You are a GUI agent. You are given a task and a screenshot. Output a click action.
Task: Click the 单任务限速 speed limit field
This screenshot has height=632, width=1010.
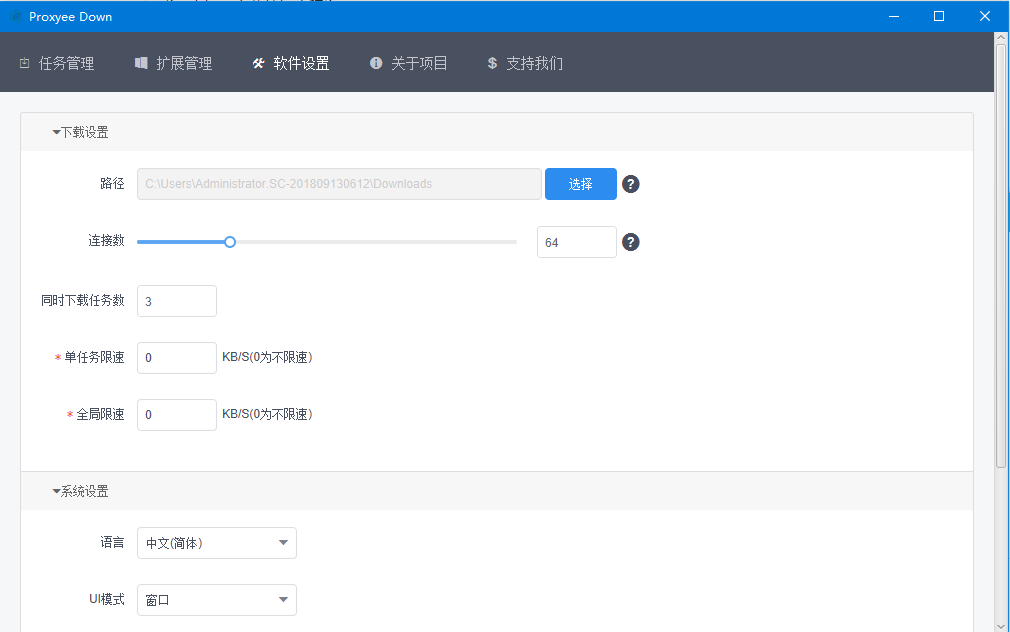[x=176, y=358]
